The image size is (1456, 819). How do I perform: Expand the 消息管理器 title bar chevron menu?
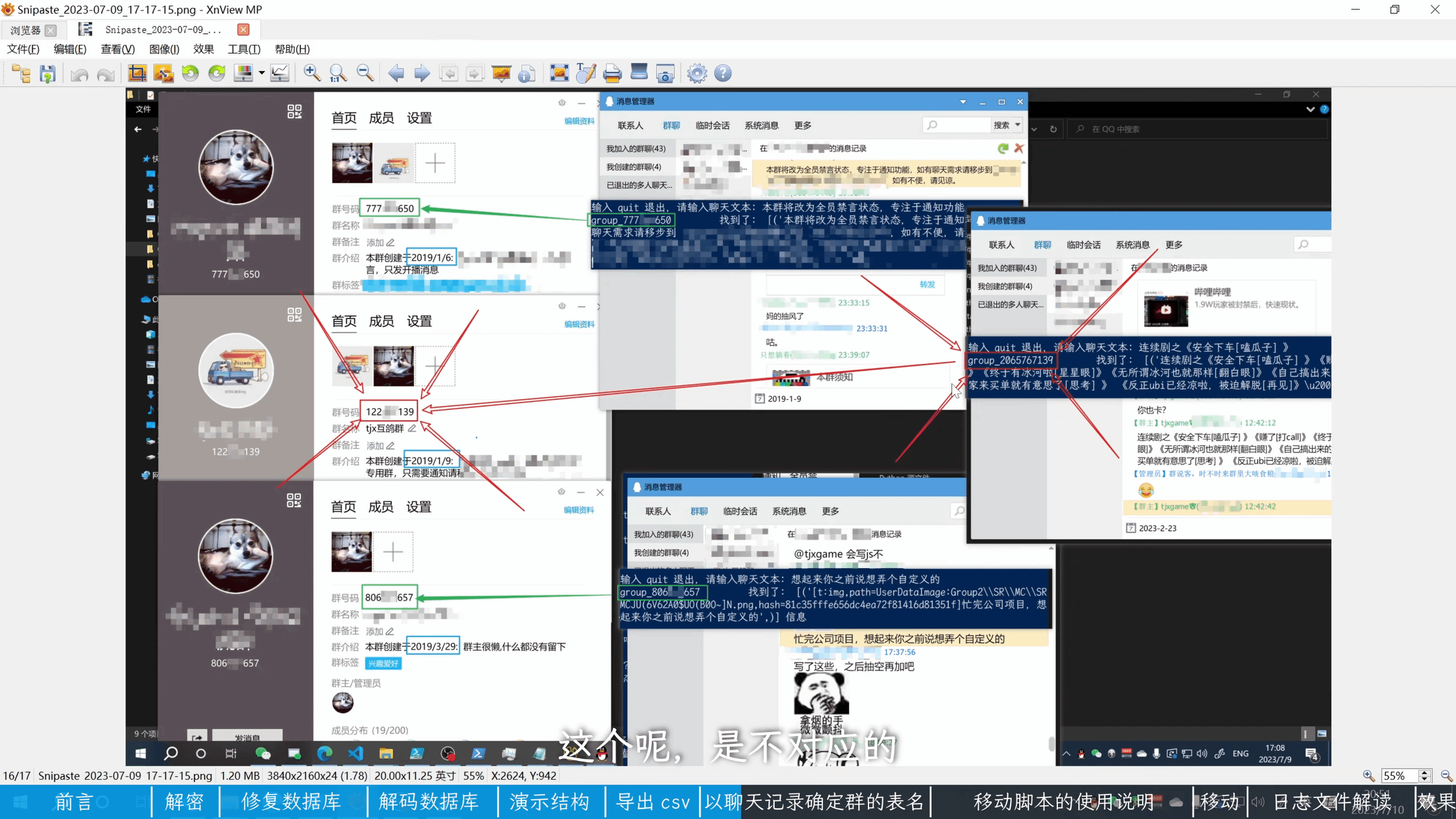tap(962, 102)
